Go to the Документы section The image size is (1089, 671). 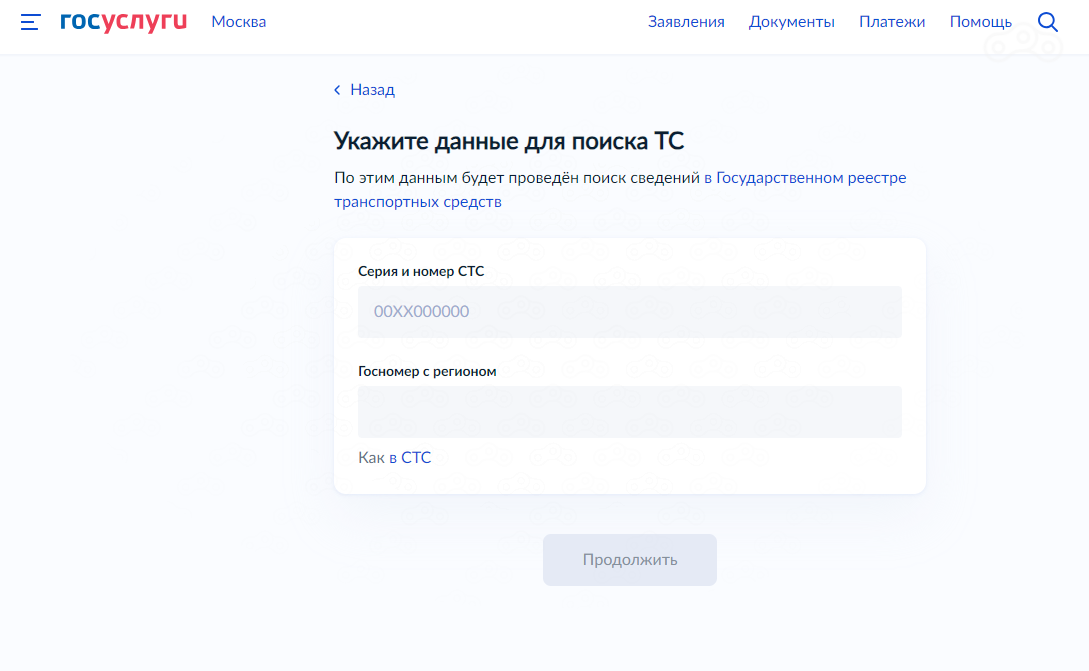[x=791, y=21]
